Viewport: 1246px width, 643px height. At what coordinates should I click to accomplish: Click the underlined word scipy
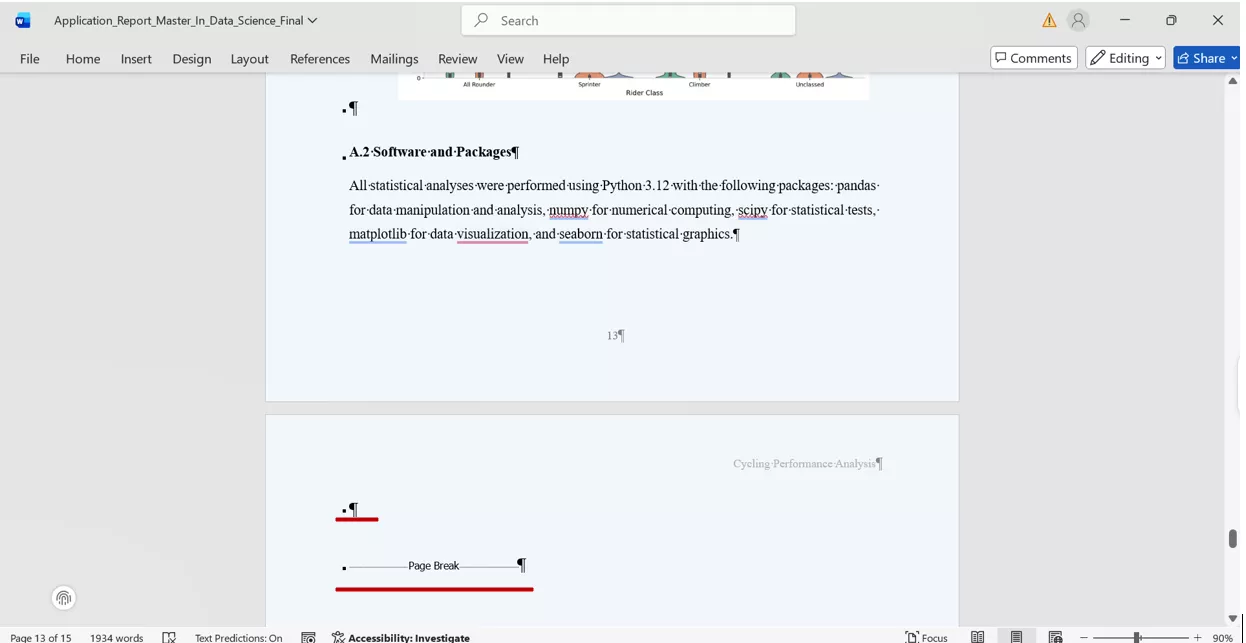coord(753,210)
